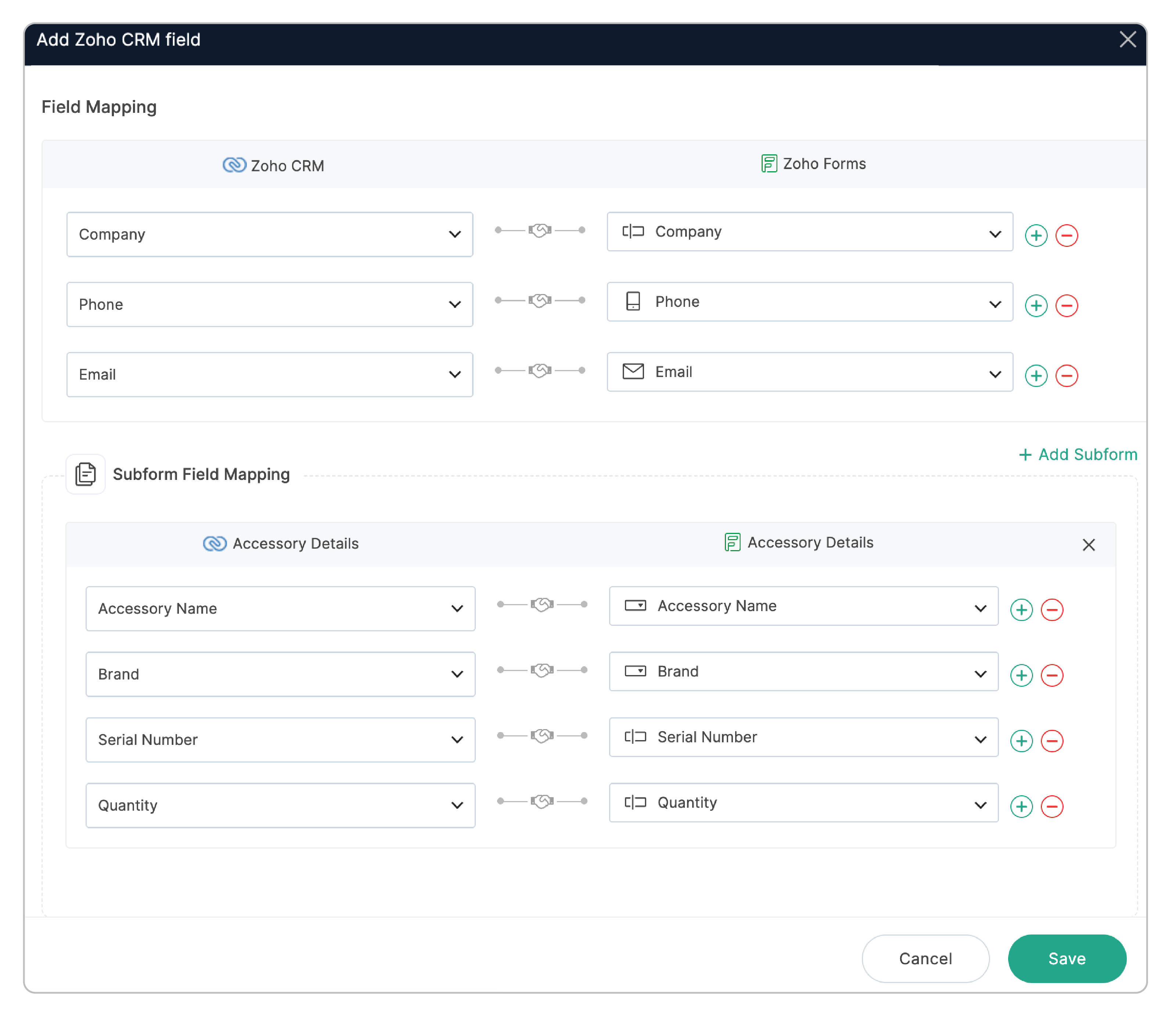1176x1026 pixels.
Task: Click the document icon beside Subform Field Mapping
Action: (85, 473)
